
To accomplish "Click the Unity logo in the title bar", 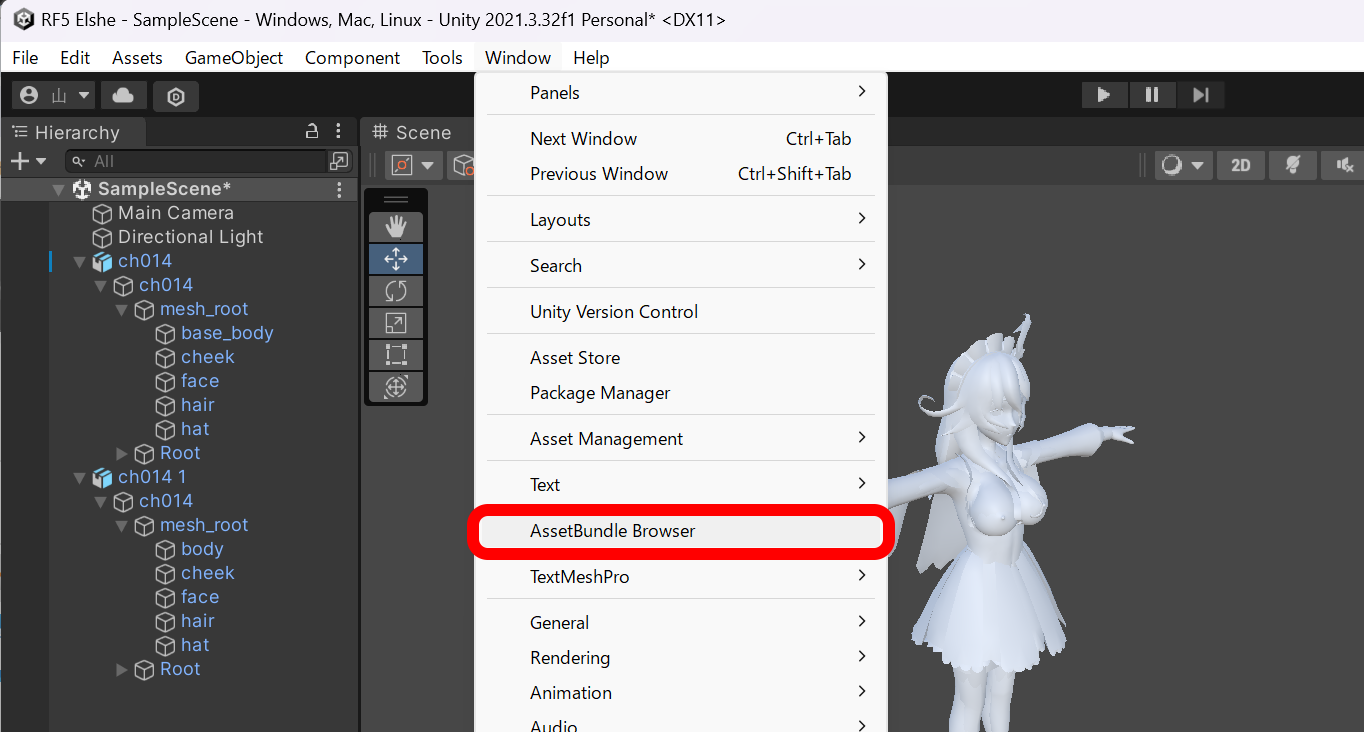I will (23, 20).
